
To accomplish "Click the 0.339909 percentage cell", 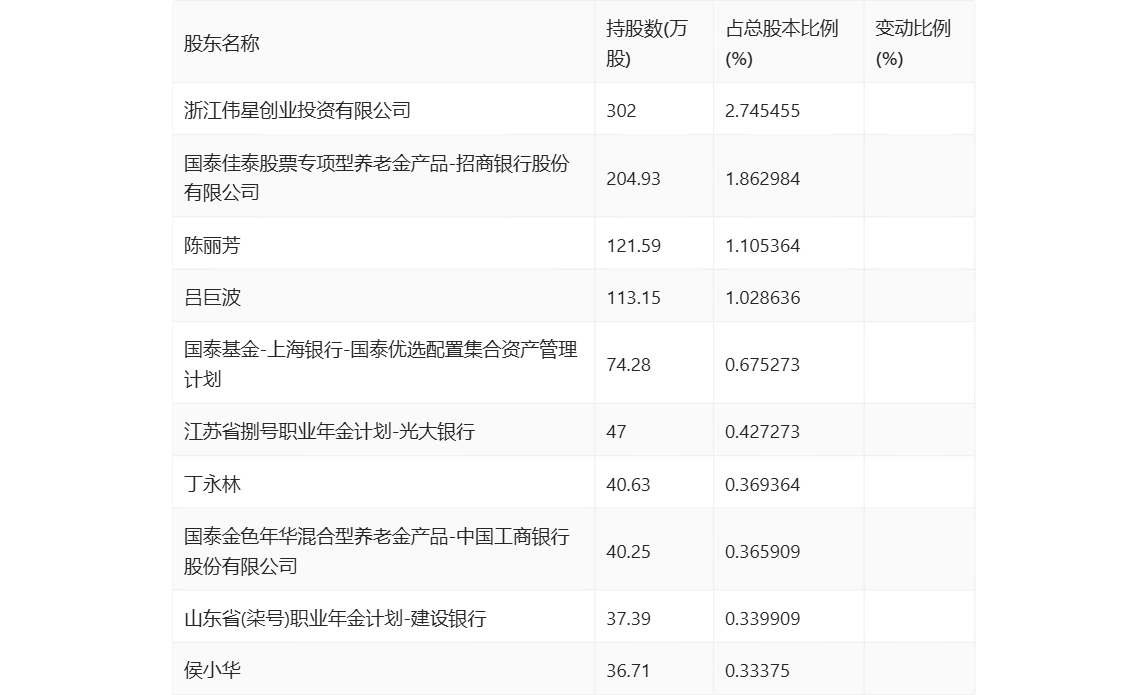I will pyautogui.click(x=762, y=619).
